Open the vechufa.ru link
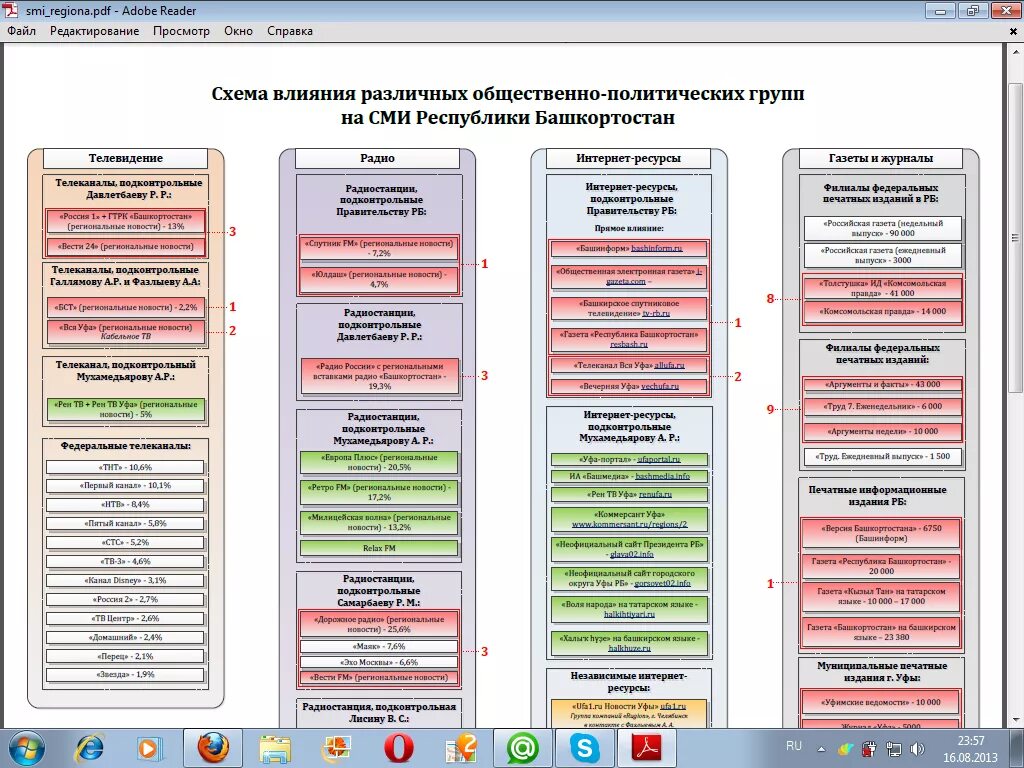 [x=660, y=386]
